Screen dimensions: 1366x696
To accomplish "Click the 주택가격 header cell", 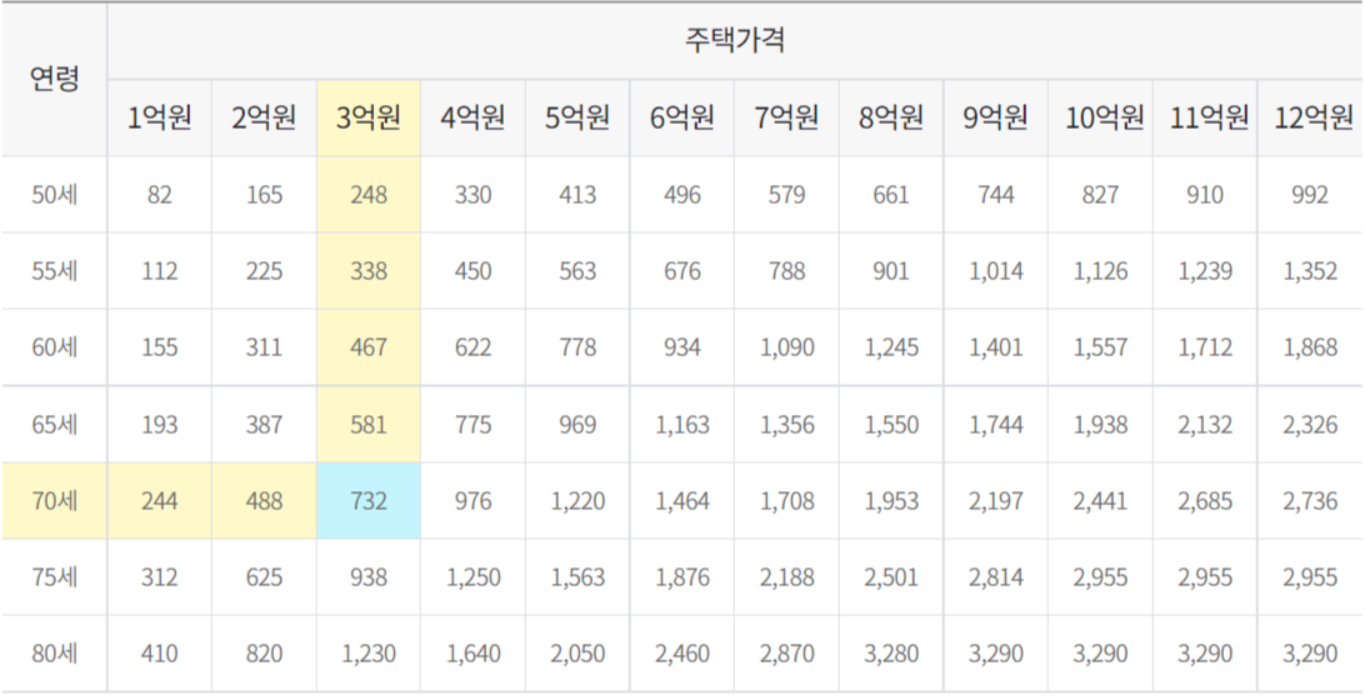I will click(x=735, y=41).
